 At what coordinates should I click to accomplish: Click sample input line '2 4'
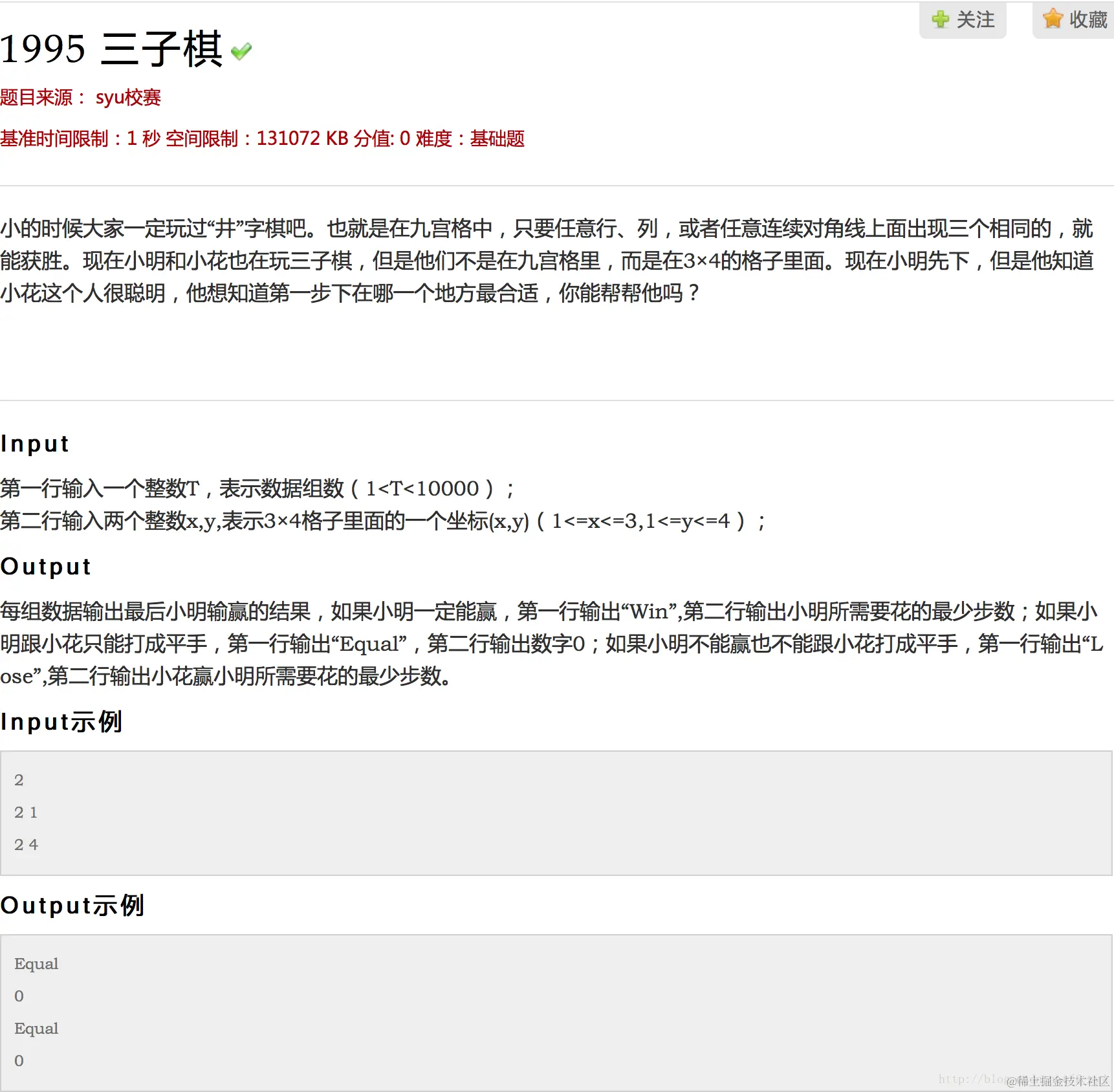pyautogui.click(x=26, y=845)
